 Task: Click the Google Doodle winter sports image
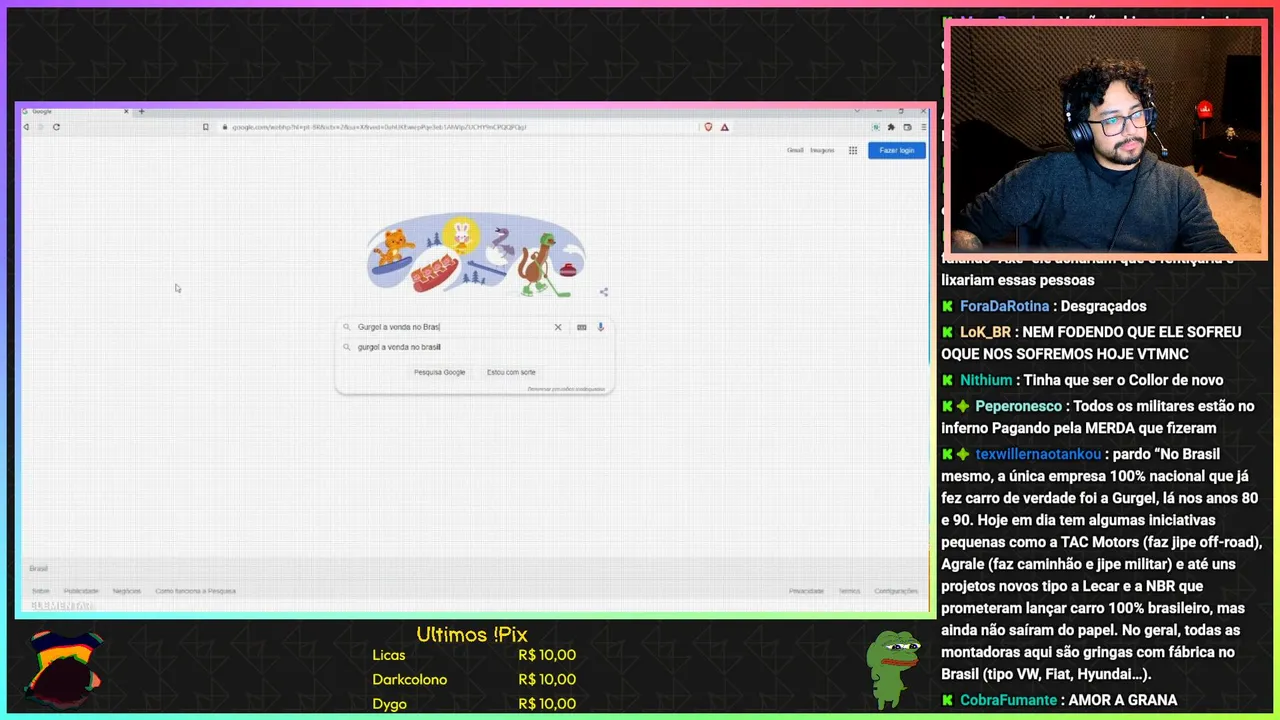[476, 255]
